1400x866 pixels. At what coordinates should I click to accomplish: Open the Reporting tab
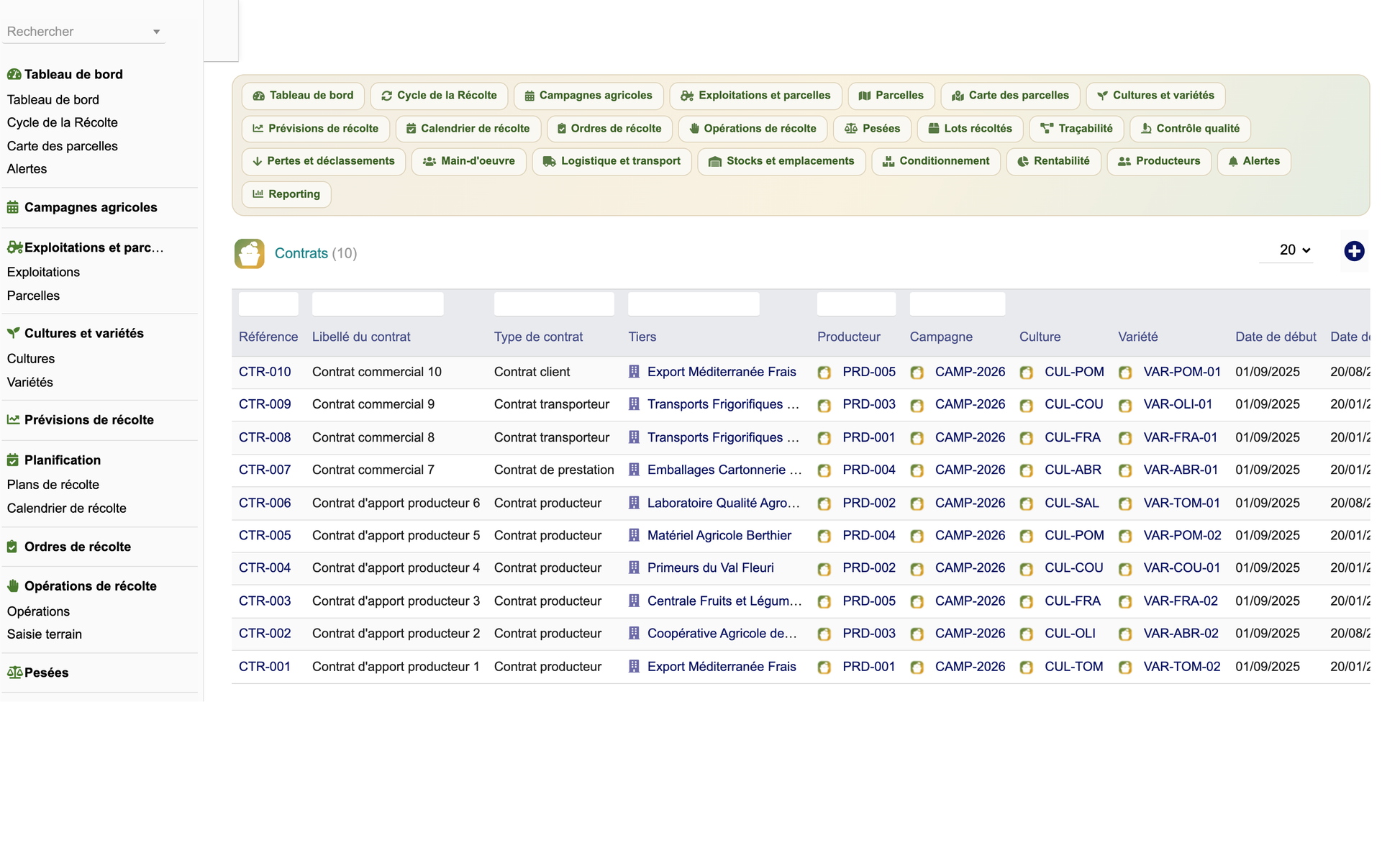click(x=286, y=194)
